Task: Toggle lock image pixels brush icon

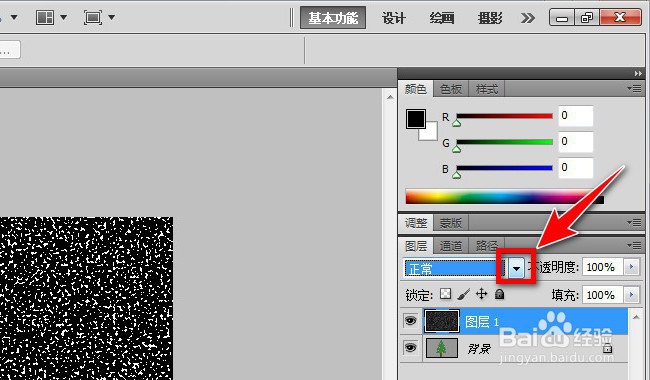Action: [463, 294]
